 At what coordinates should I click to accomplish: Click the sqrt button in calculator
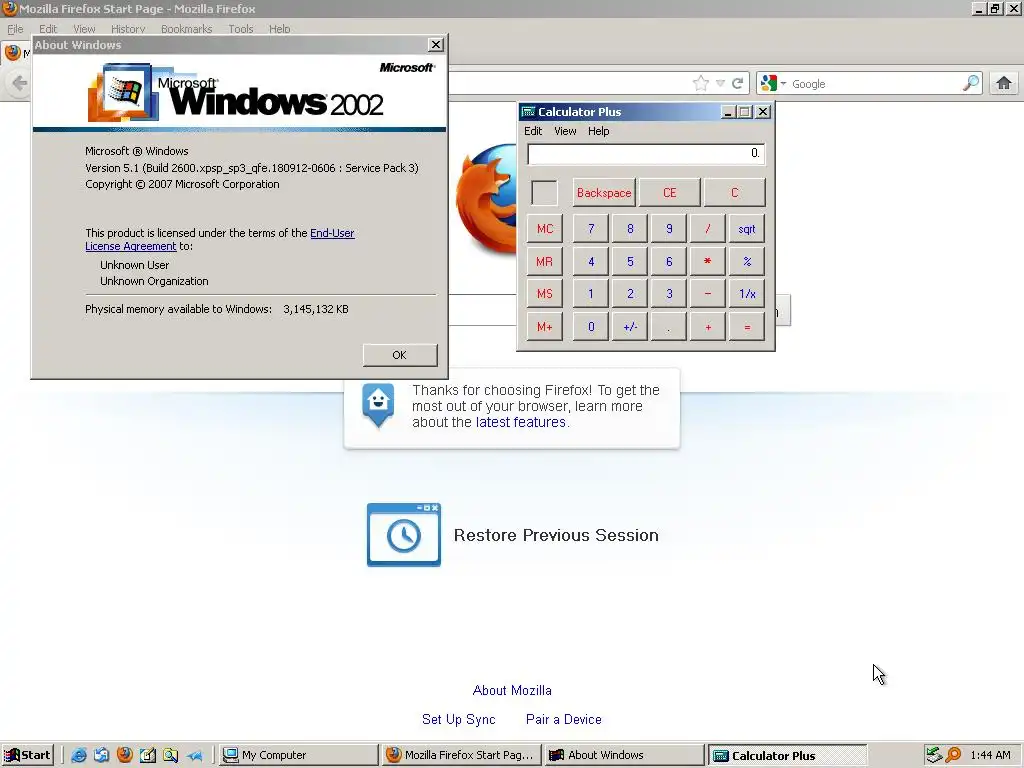tap(747, 229)
